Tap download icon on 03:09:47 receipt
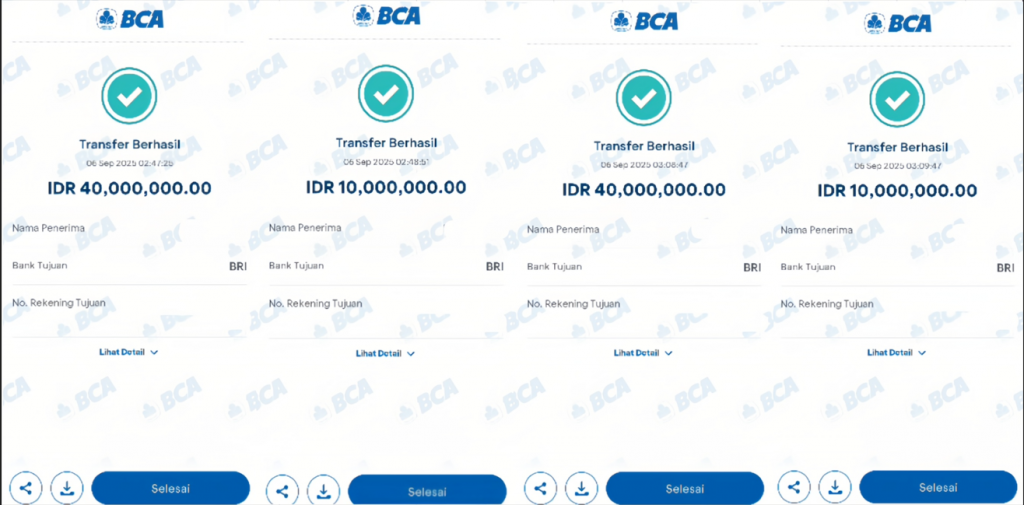The image size is (1024, 505). (x=835, y=487)
